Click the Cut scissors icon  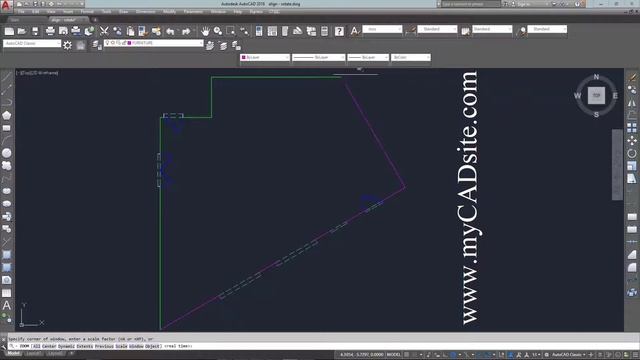tap(104, 31)
